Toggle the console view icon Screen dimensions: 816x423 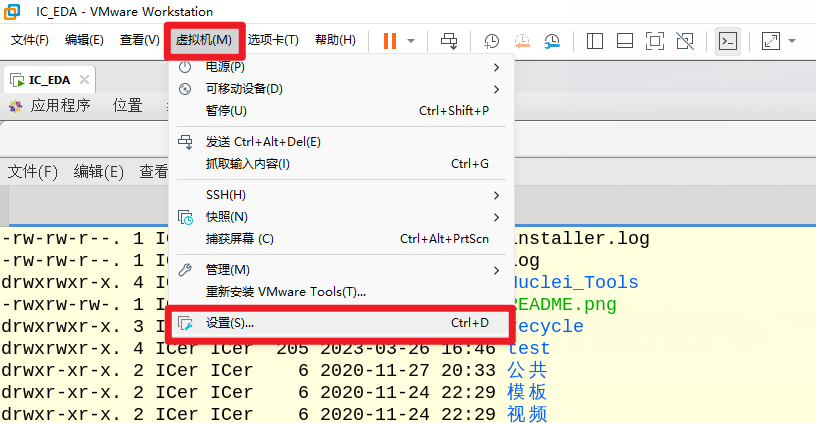pyautogui.click(x=728, y=41)
